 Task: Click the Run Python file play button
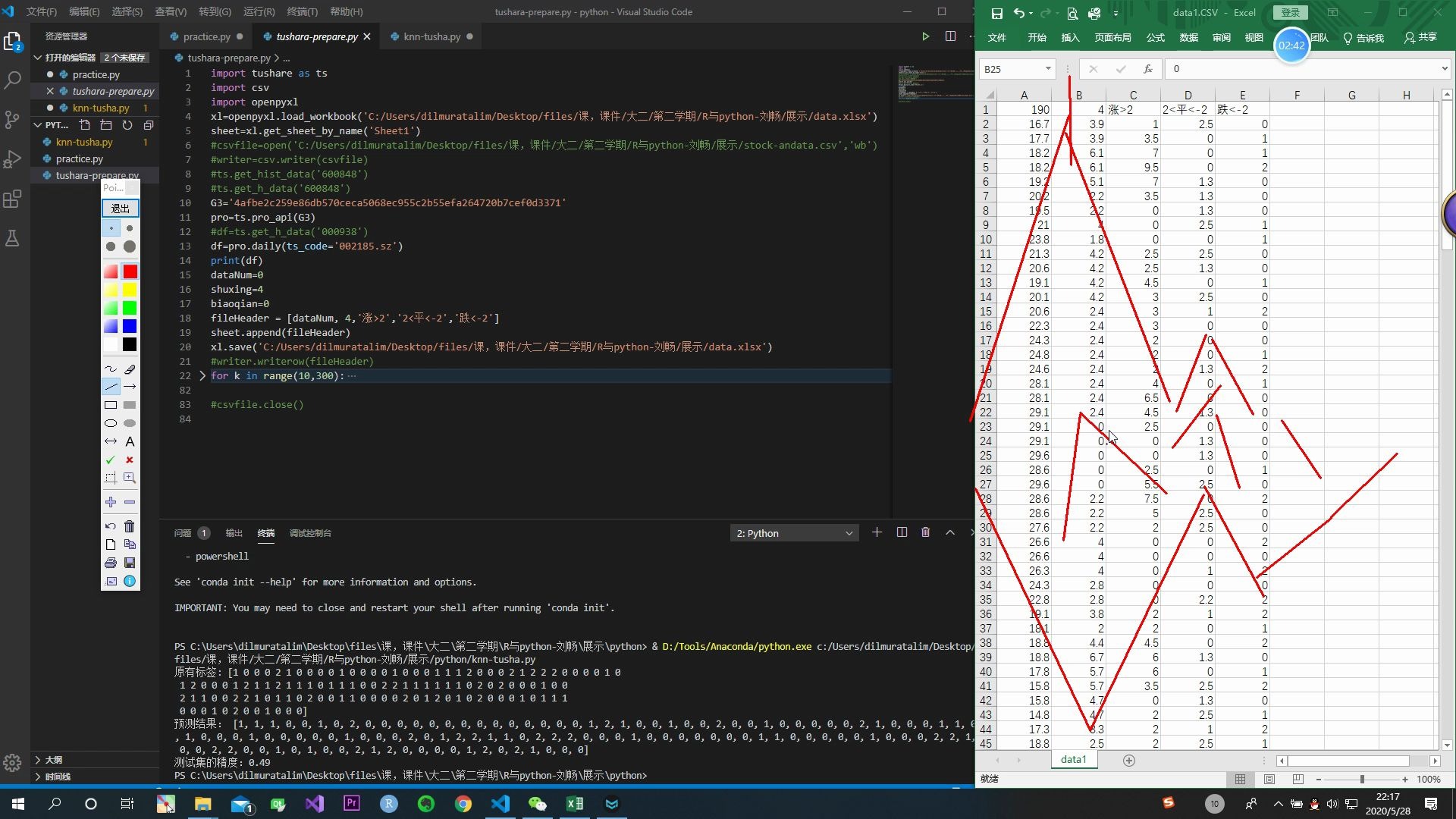coord(925,36)
